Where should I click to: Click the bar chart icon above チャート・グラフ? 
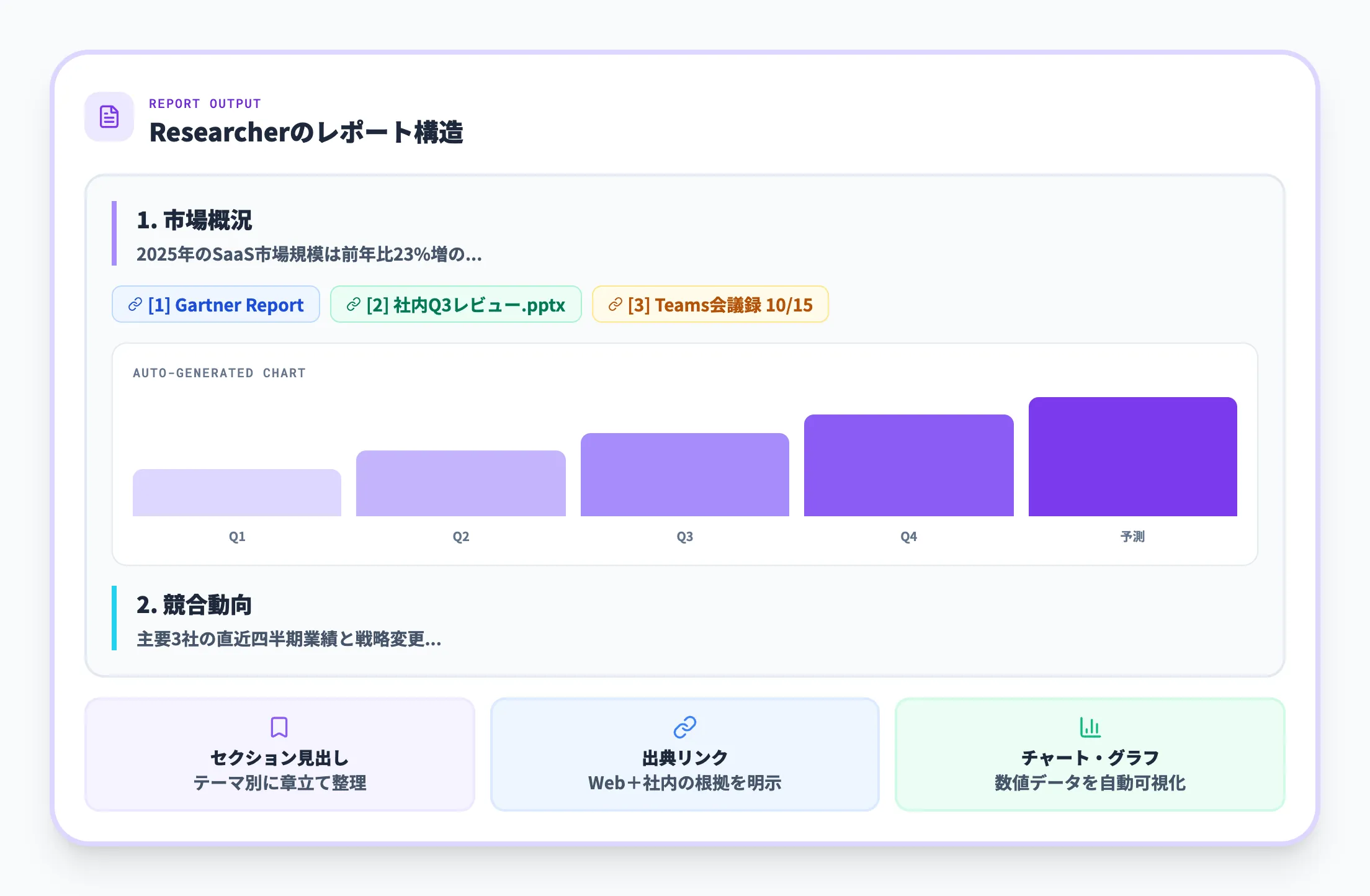tap(1090, 727)
